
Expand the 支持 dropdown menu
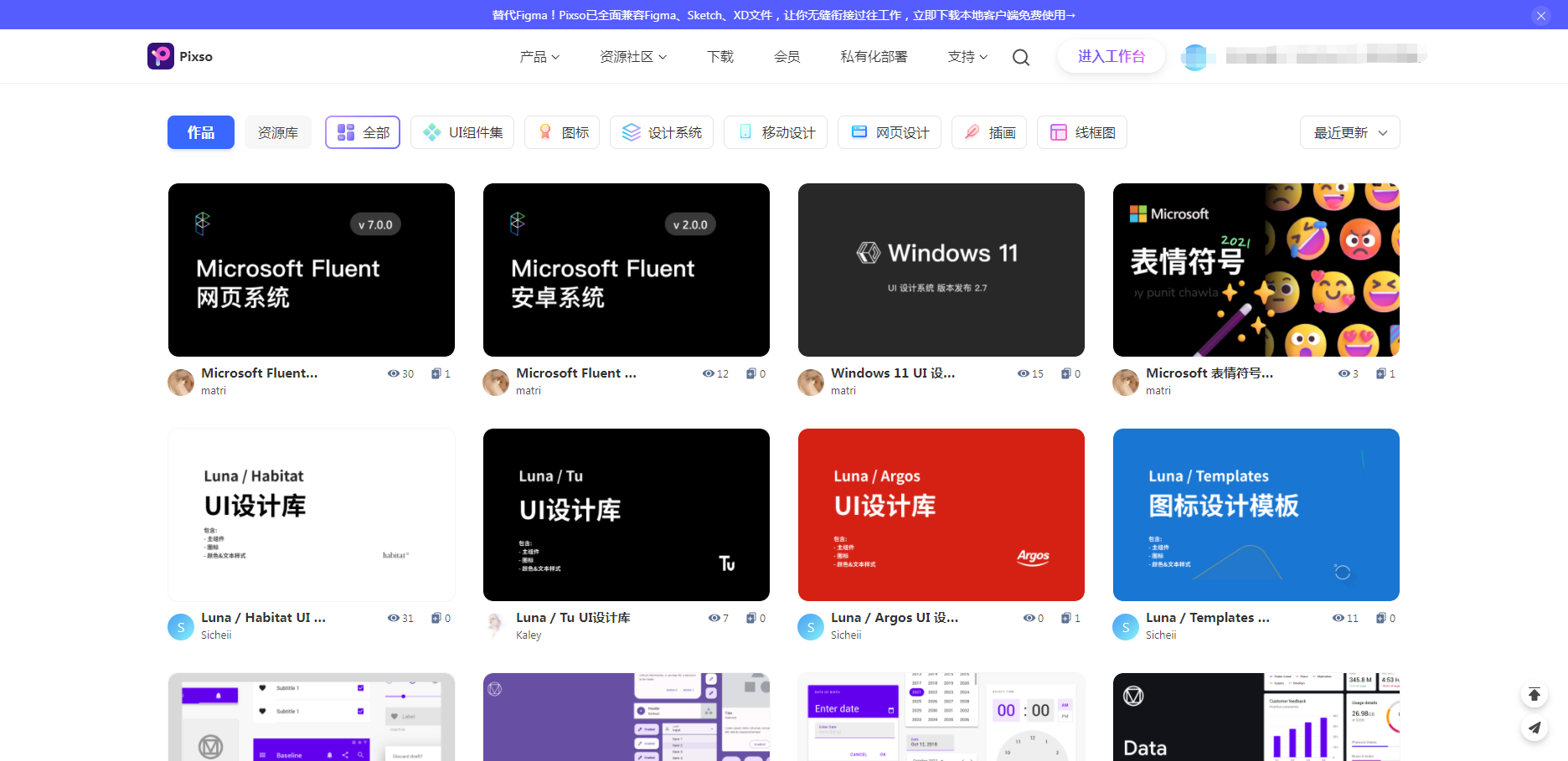tap(967, 57)
